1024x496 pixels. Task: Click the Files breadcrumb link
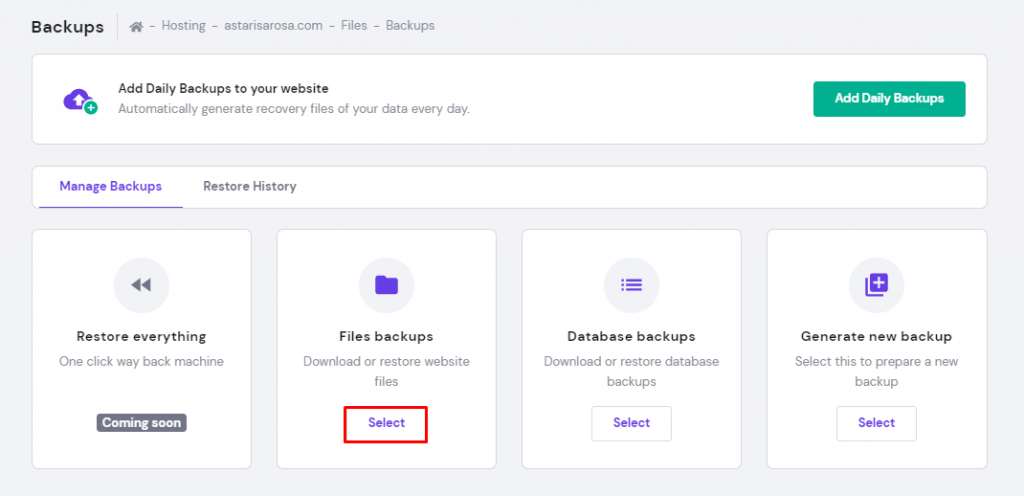point(354,25)
